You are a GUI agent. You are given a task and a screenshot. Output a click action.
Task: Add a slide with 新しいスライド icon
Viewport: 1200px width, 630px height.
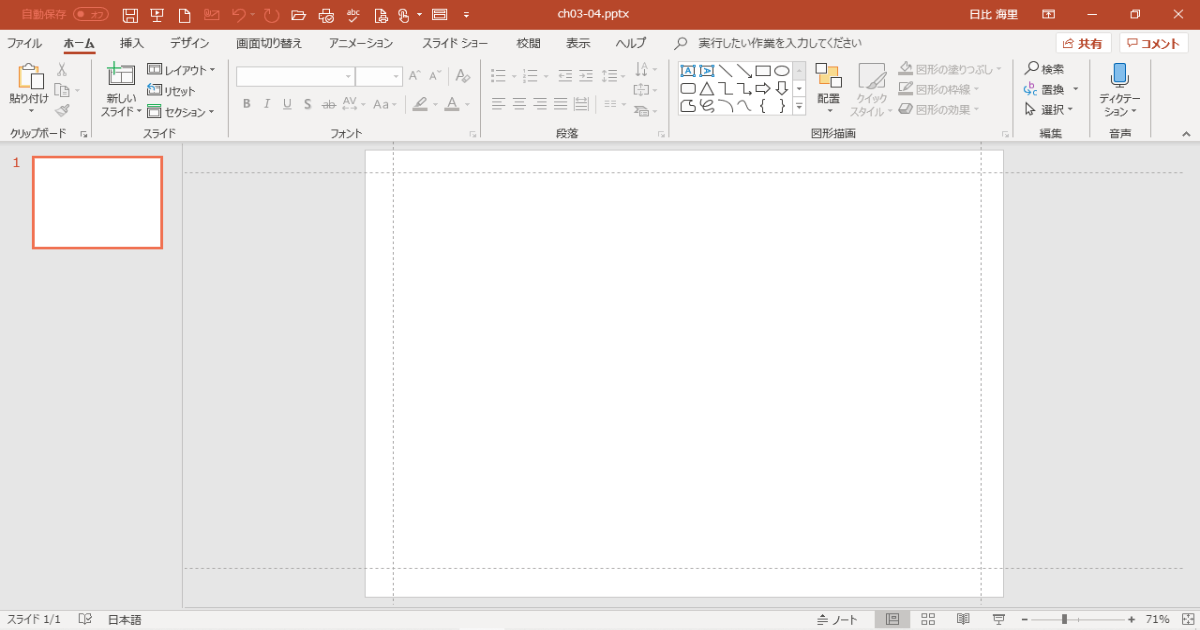pyautogui.click(x=121, y=76)
